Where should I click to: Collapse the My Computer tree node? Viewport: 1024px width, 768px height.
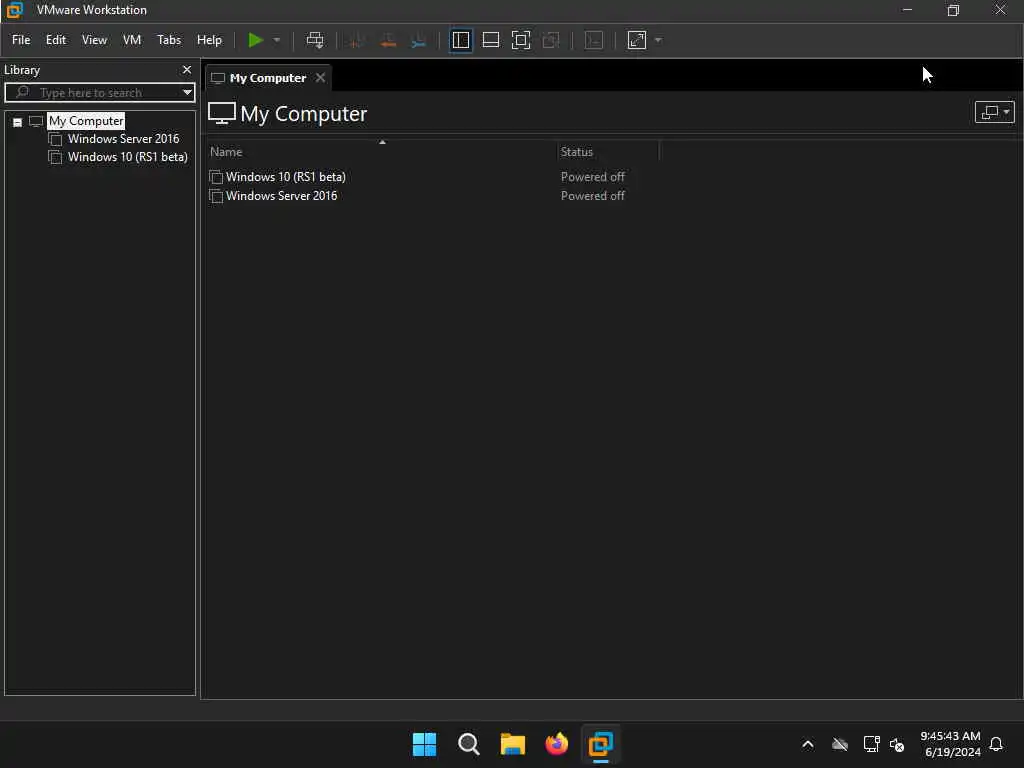(18, 122)
